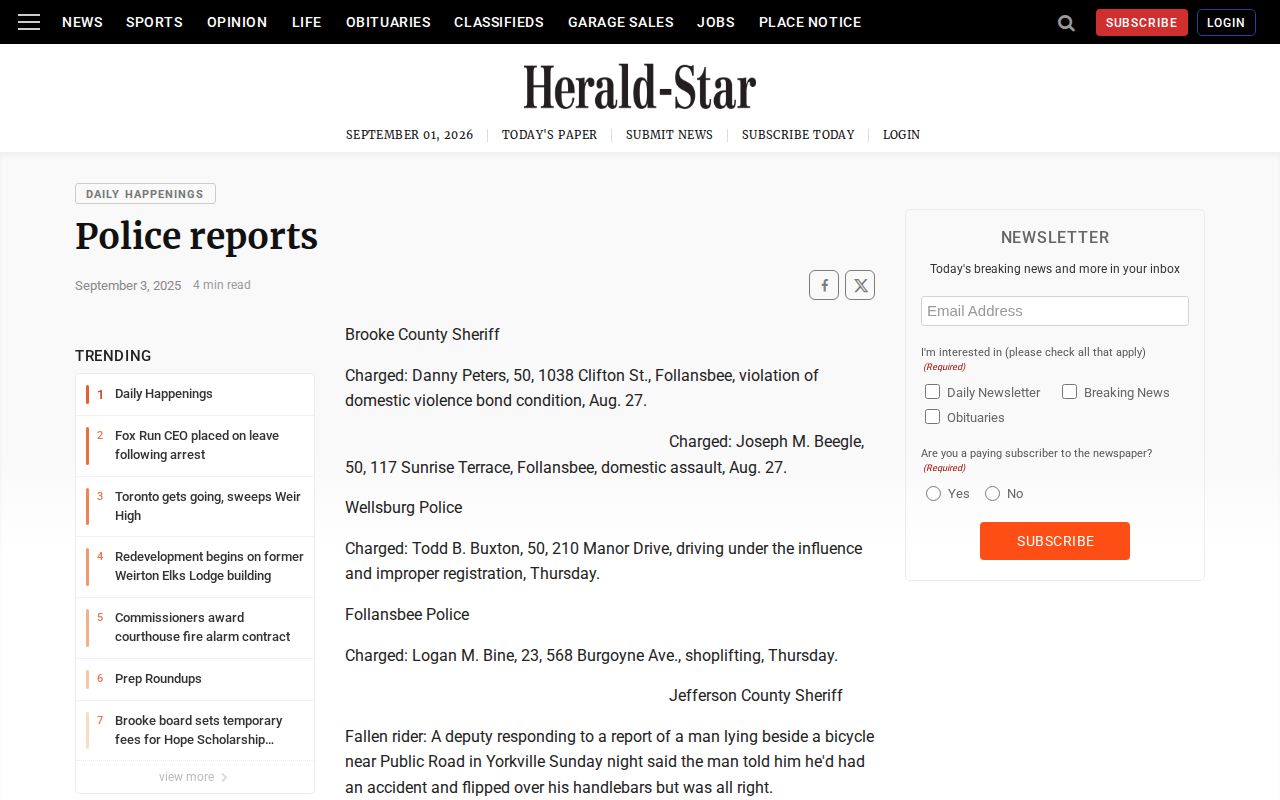1280x800 pixels.
Task: Share article on Facebook icon
Action: (x=824, y=285)
